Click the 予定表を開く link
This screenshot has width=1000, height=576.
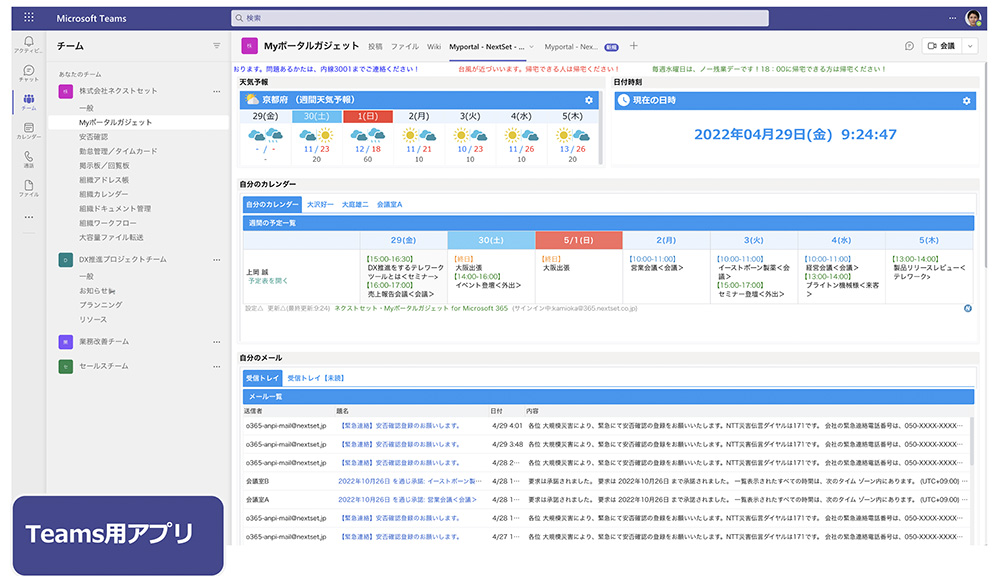point(268,281)
